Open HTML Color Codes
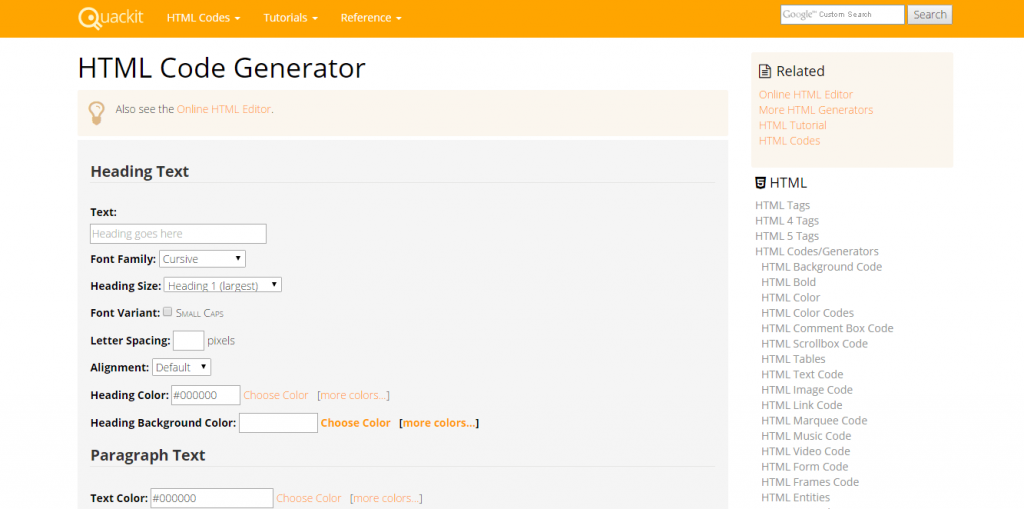 (808, 313)
